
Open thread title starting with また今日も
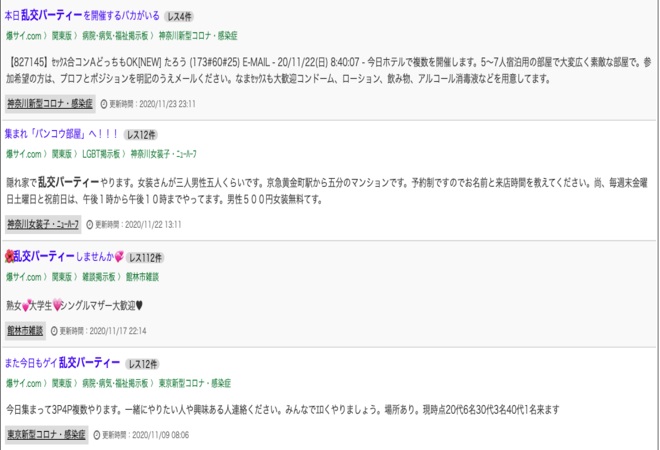(62, 363)
